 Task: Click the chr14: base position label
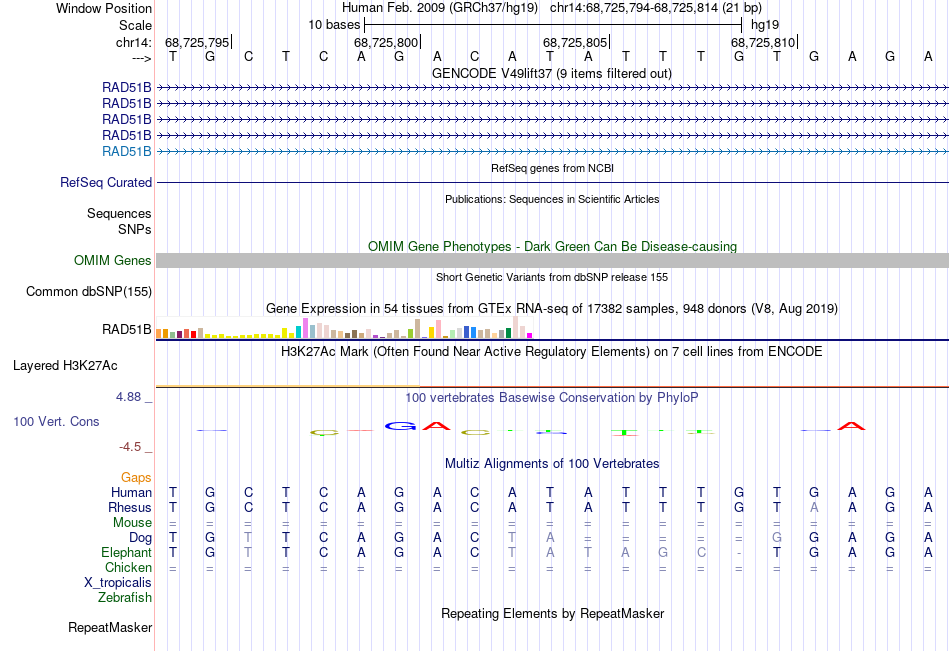pyautogui.click(x=133, y=42)
